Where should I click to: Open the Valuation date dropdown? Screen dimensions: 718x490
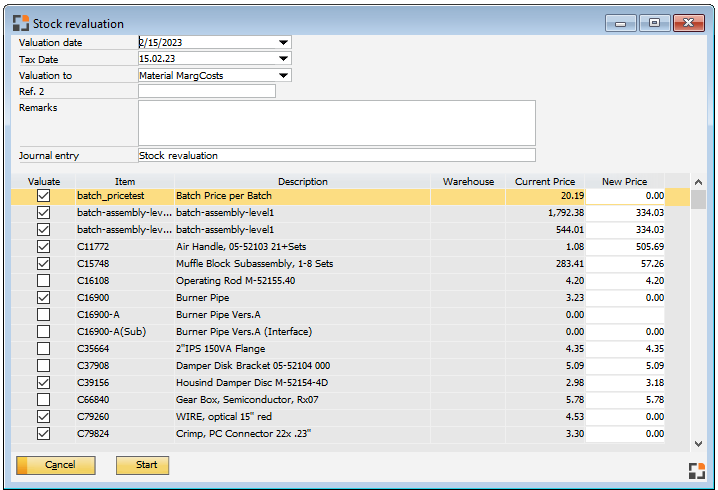(x=284, y=43)
